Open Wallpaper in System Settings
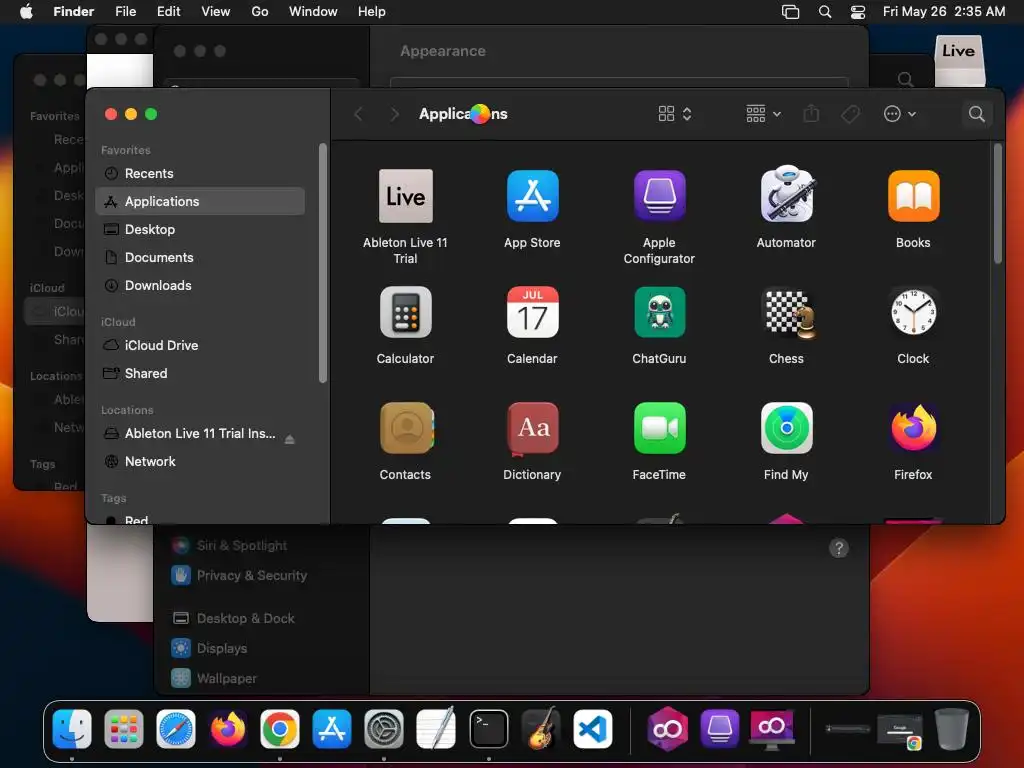 click(214, 678)
